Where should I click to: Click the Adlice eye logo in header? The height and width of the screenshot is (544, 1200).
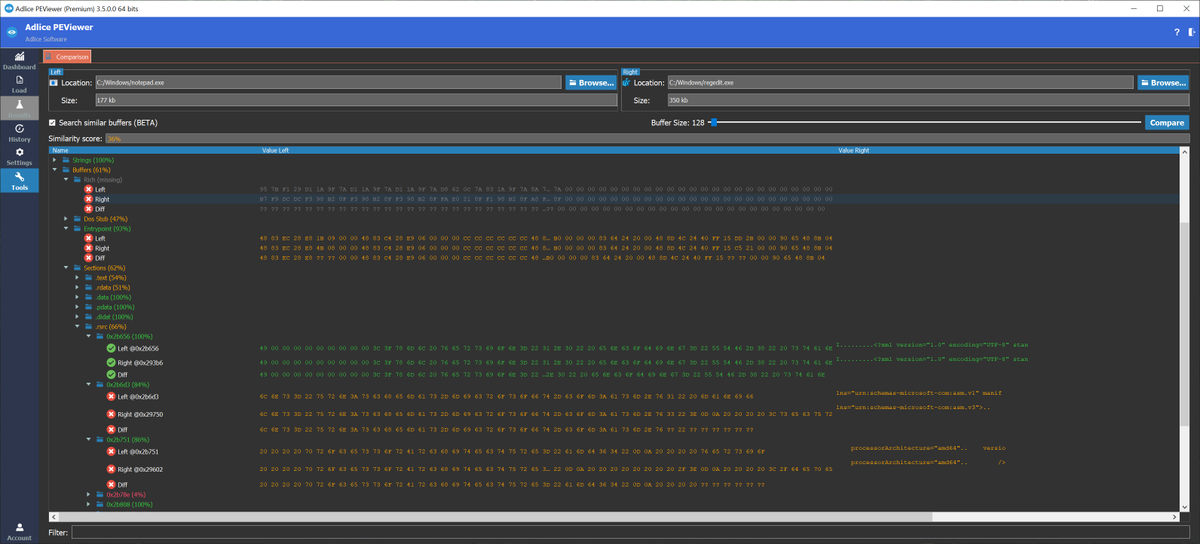tap(11, 31)
